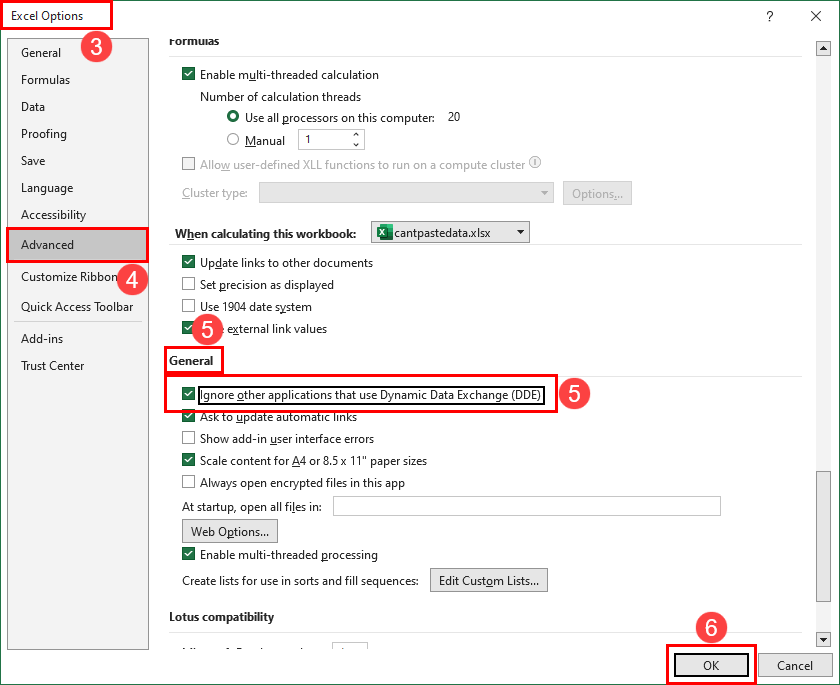Image resolution: width=840 pixels, height=685 pixels.
Task: Click the 'Create lists for use in sorts' label
Action: (x=300, y=581)
